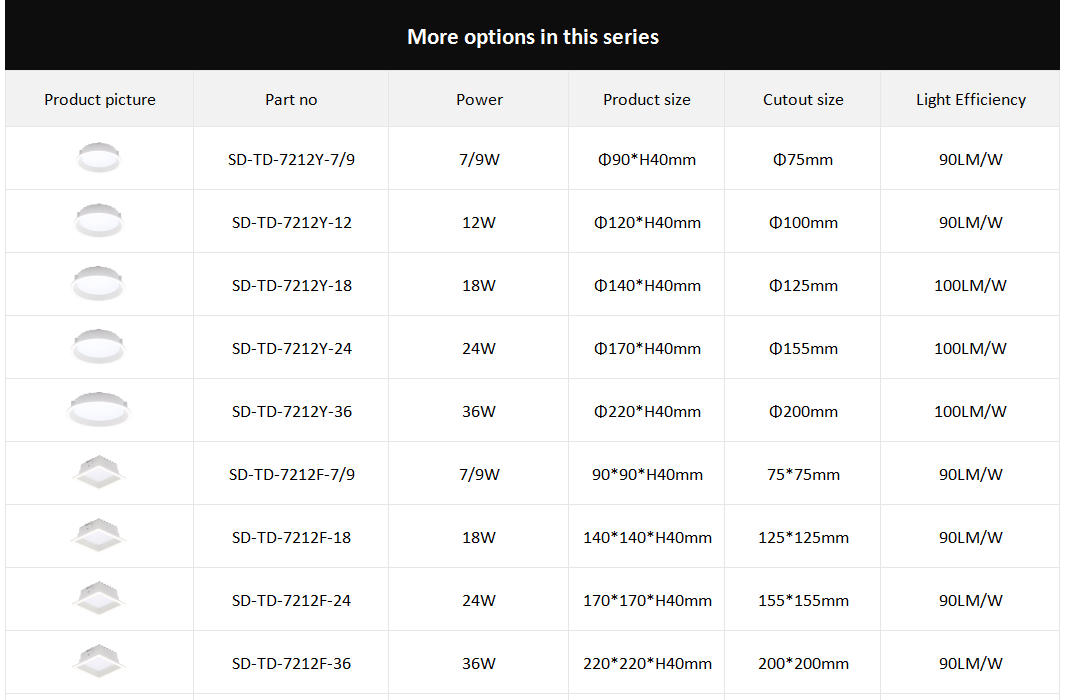Image resolution: width=1070 pixels, height=700 pixels.
Task: Click the SD-TD-7212F-36 square downlight picture
Action: pos(99,661)
